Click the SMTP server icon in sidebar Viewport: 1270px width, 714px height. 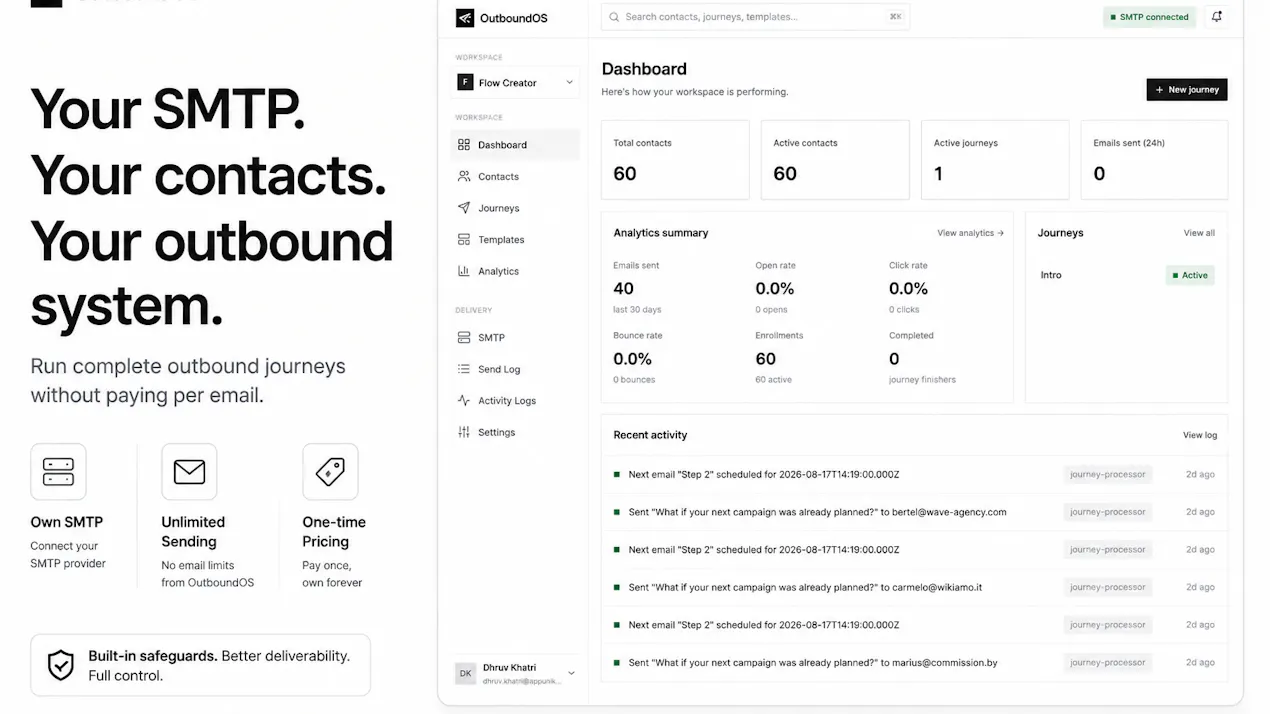tap(464, 338)
